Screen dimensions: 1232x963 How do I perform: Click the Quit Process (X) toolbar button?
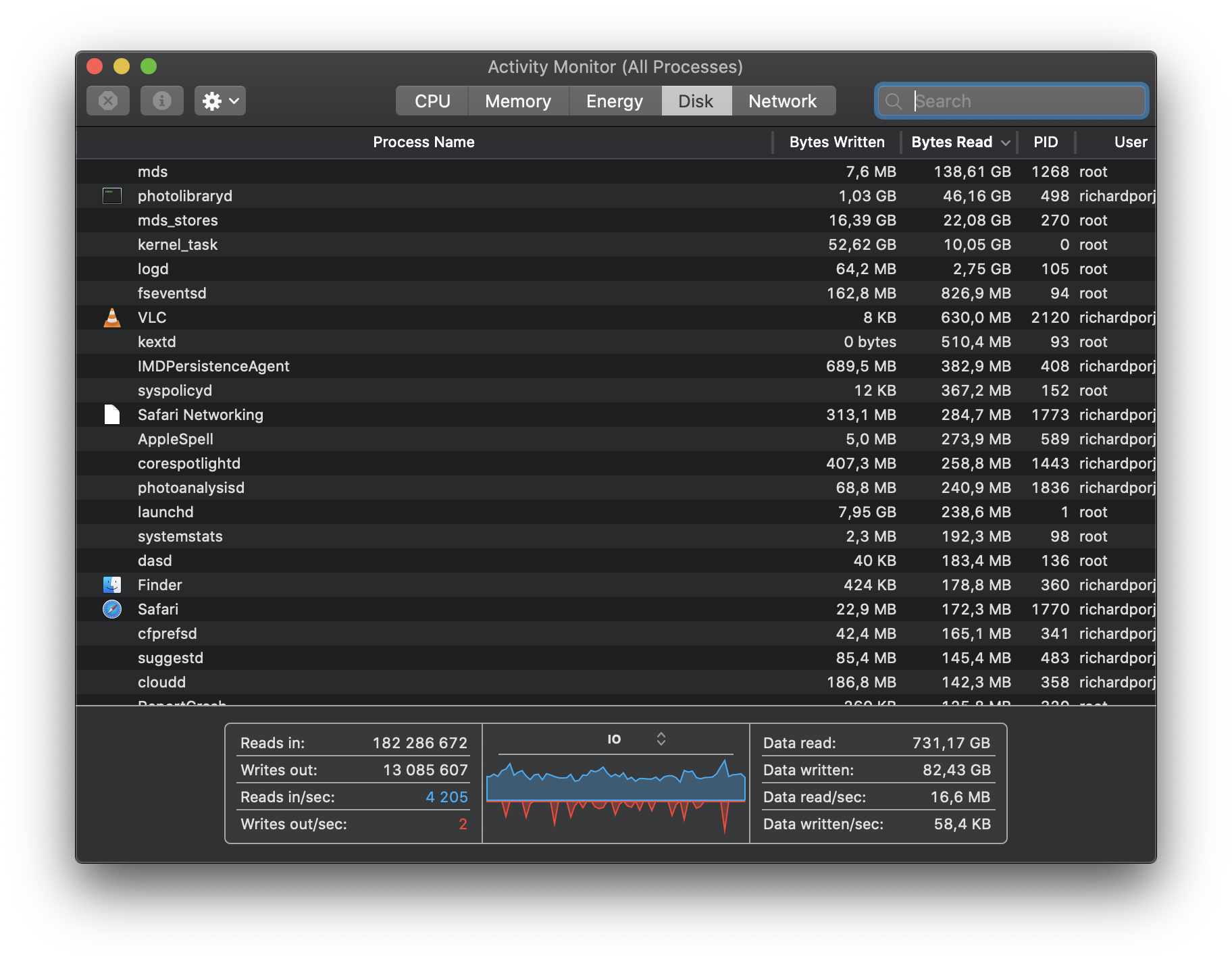tap(108, 101)
